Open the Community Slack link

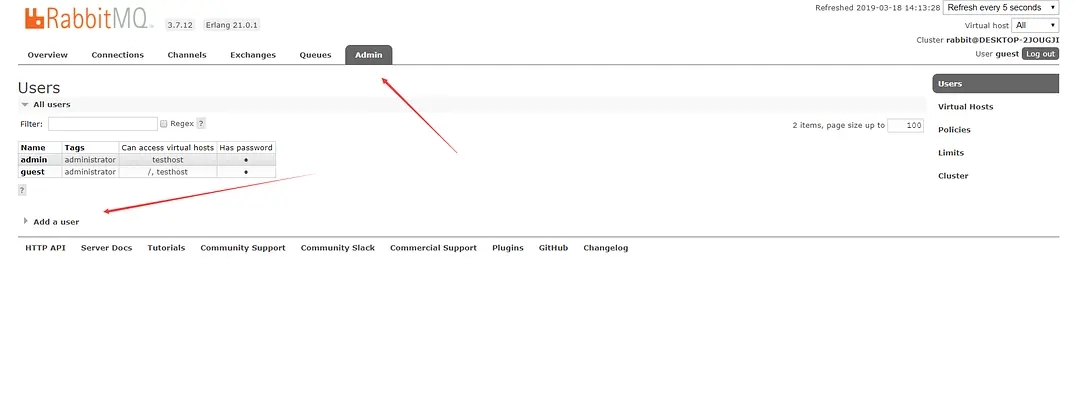pyautogui.click(x=338, y=248)
